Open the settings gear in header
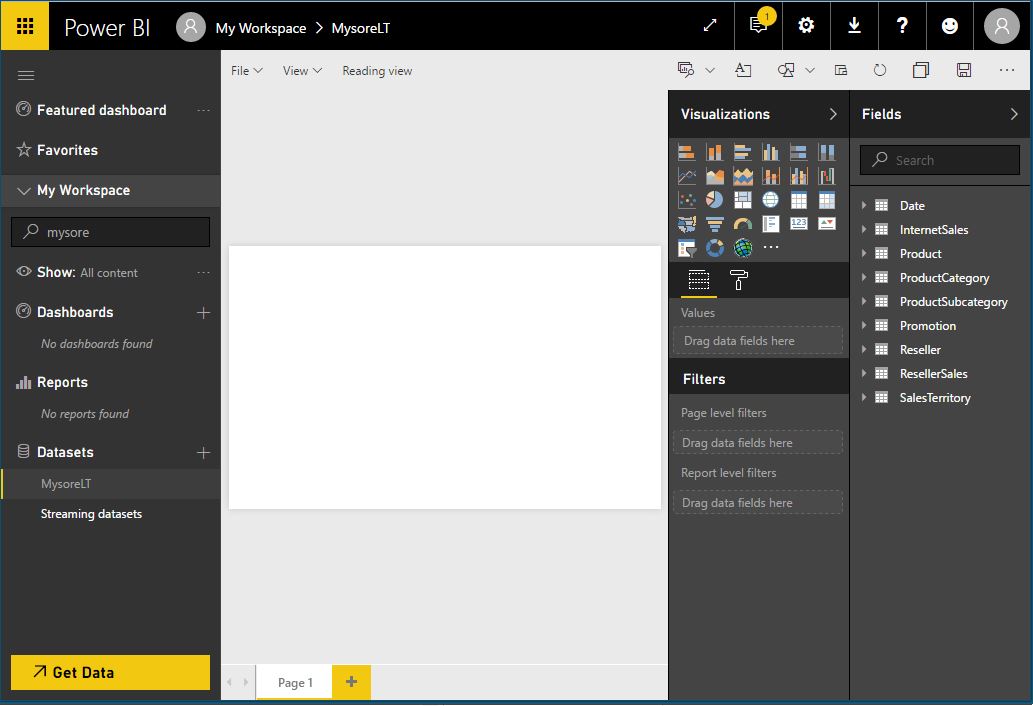Viewport: 1033px width, 706px height. click(x=806, y=26)
